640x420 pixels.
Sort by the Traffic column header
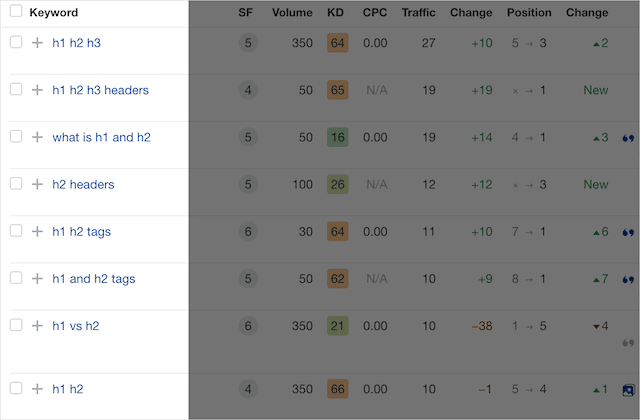(x=419, y=13)
